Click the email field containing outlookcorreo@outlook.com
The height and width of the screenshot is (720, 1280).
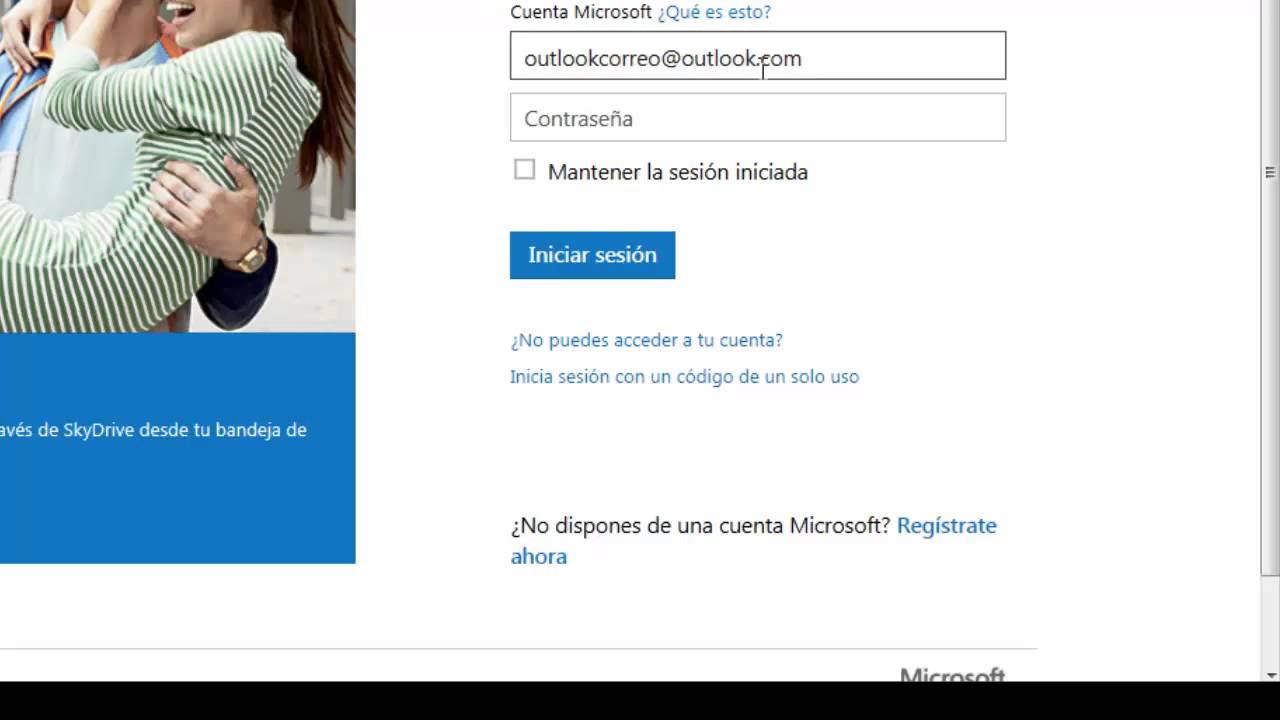pyautogui.click(x=757, y=56)
